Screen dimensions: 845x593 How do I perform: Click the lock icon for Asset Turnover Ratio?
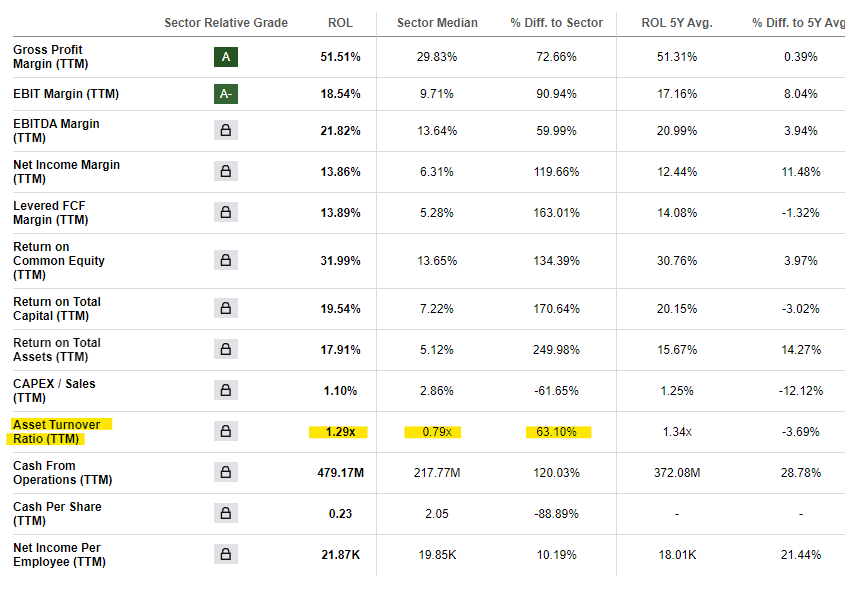pos(226,431)
